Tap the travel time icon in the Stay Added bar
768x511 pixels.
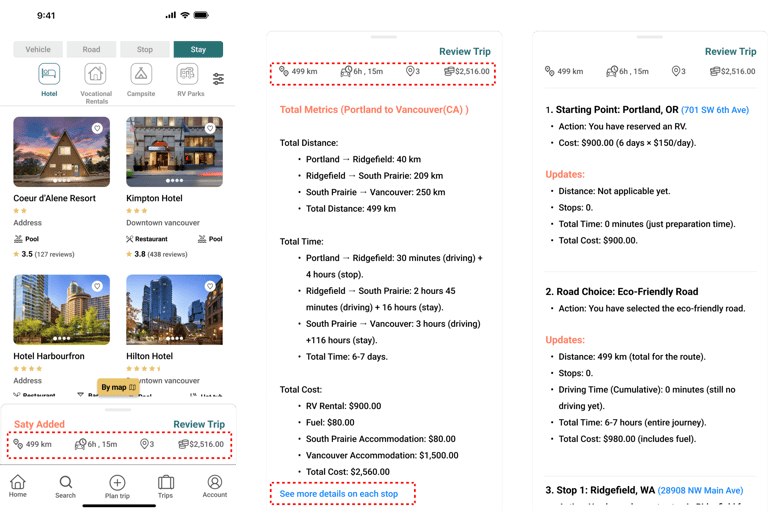click(80, 444)
